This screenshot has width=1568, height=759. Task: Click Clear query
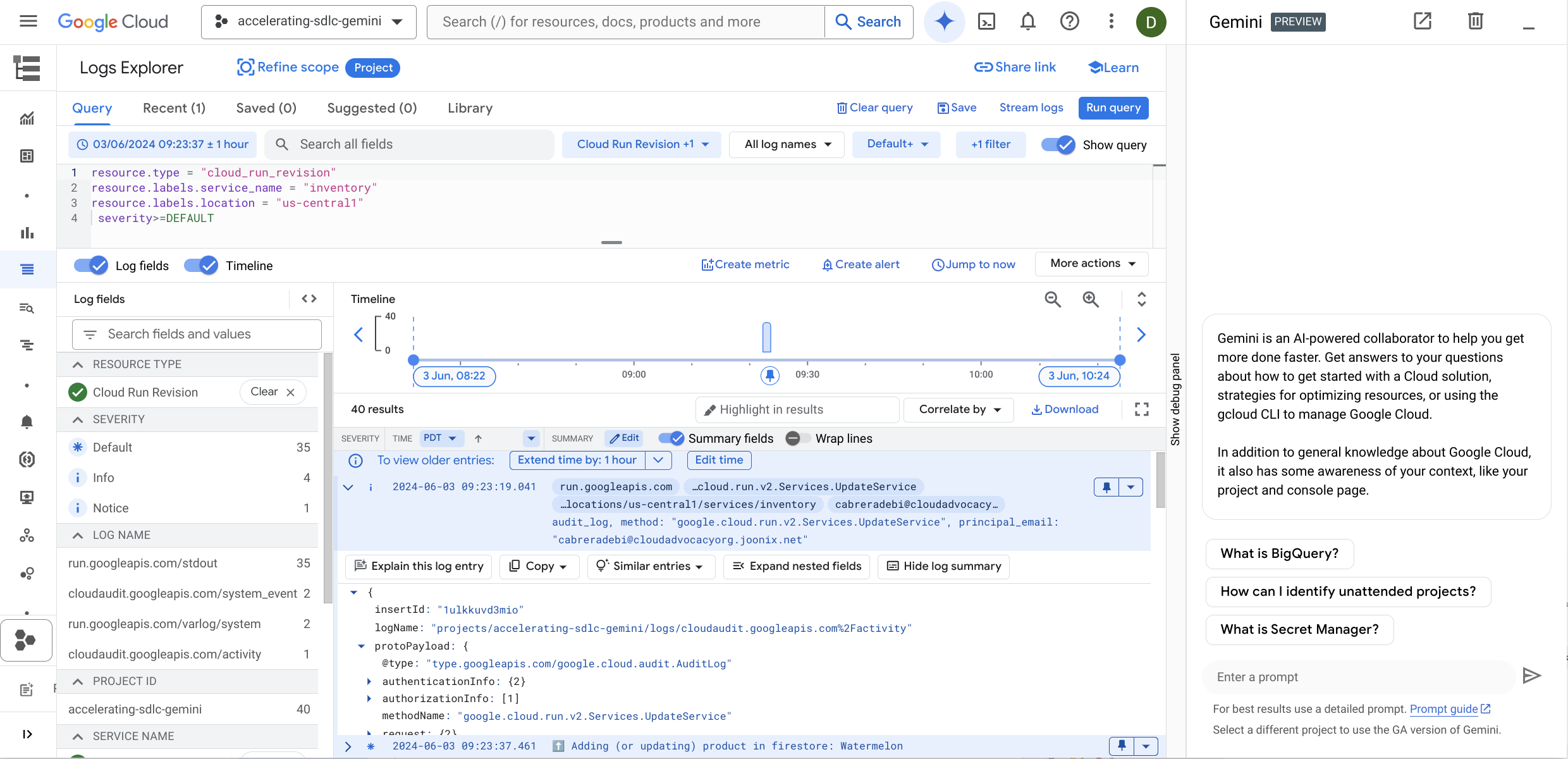[875, 108]
